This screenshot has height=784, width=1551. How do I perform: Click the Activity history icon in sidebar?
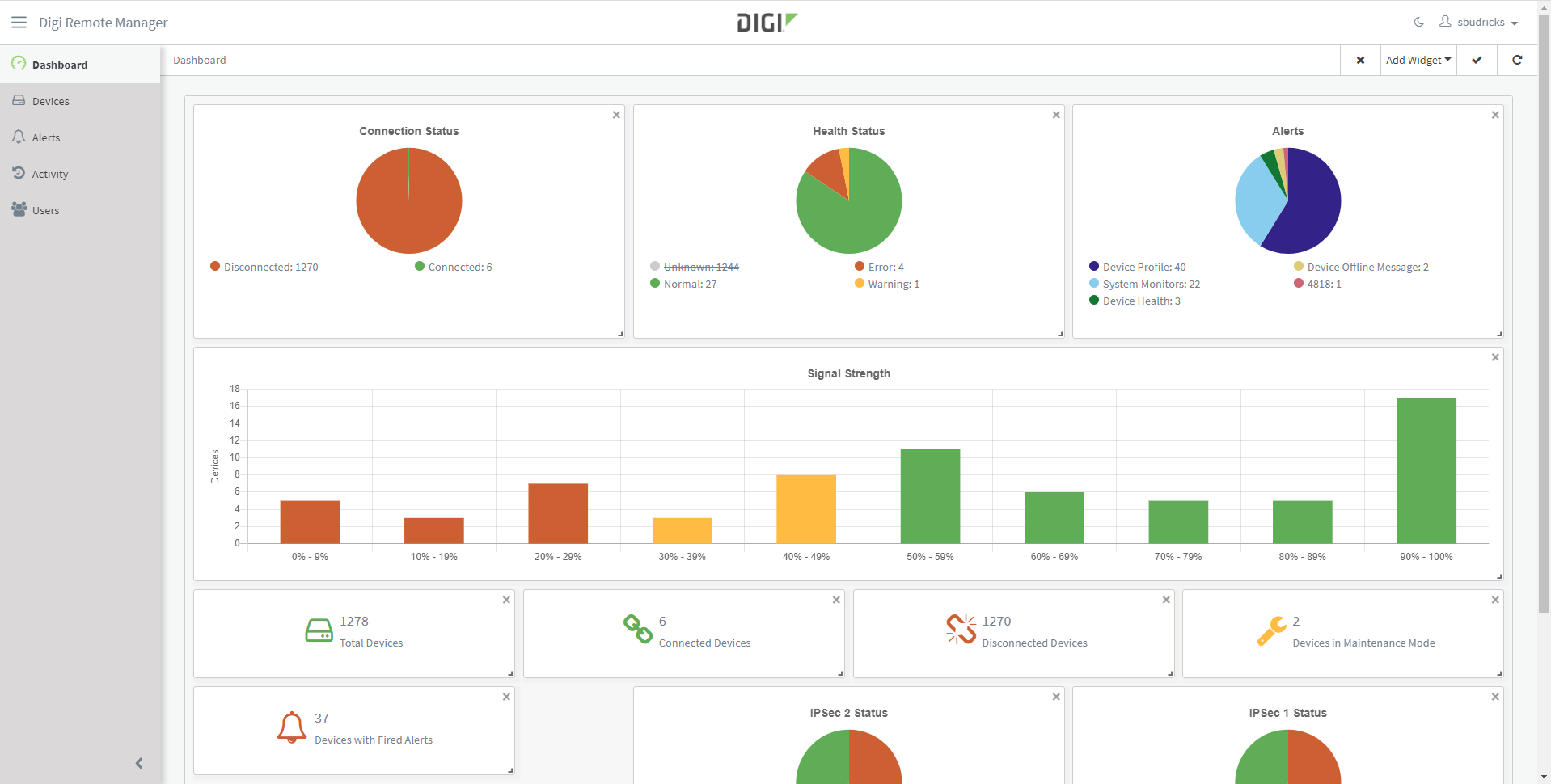click(x=19, y=173)
